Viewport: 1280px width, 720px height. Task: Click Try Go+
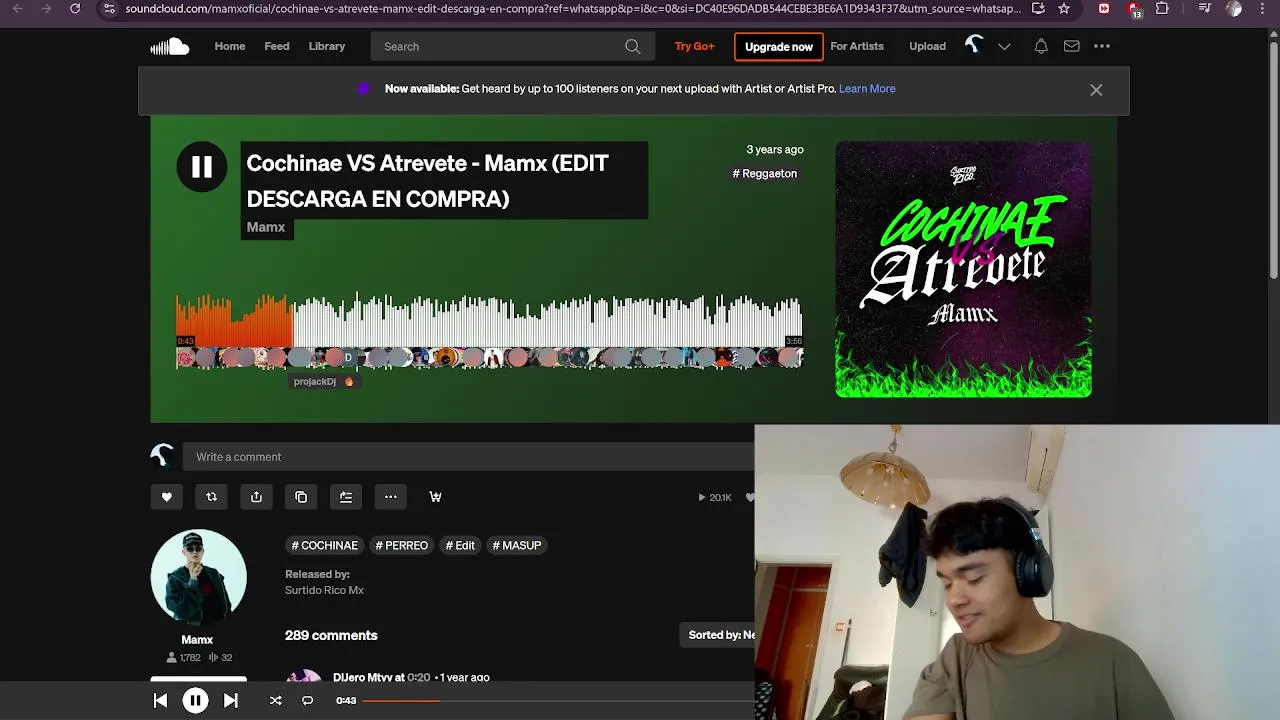[x=695, y=46]
